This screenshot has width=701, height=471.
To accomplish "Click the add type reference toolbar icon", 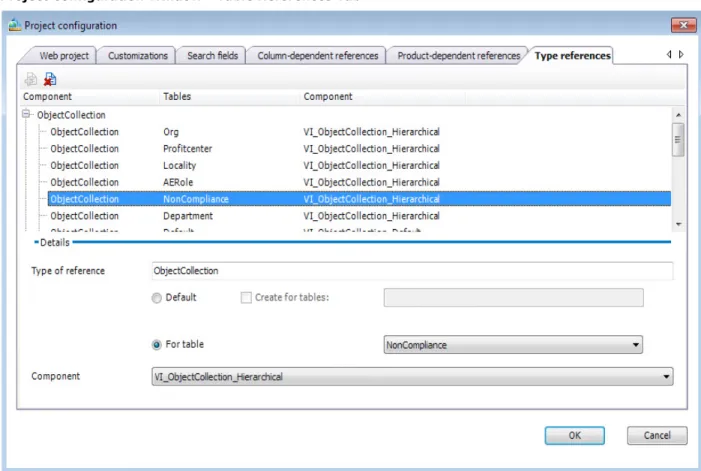I will (x=30, y=80).
